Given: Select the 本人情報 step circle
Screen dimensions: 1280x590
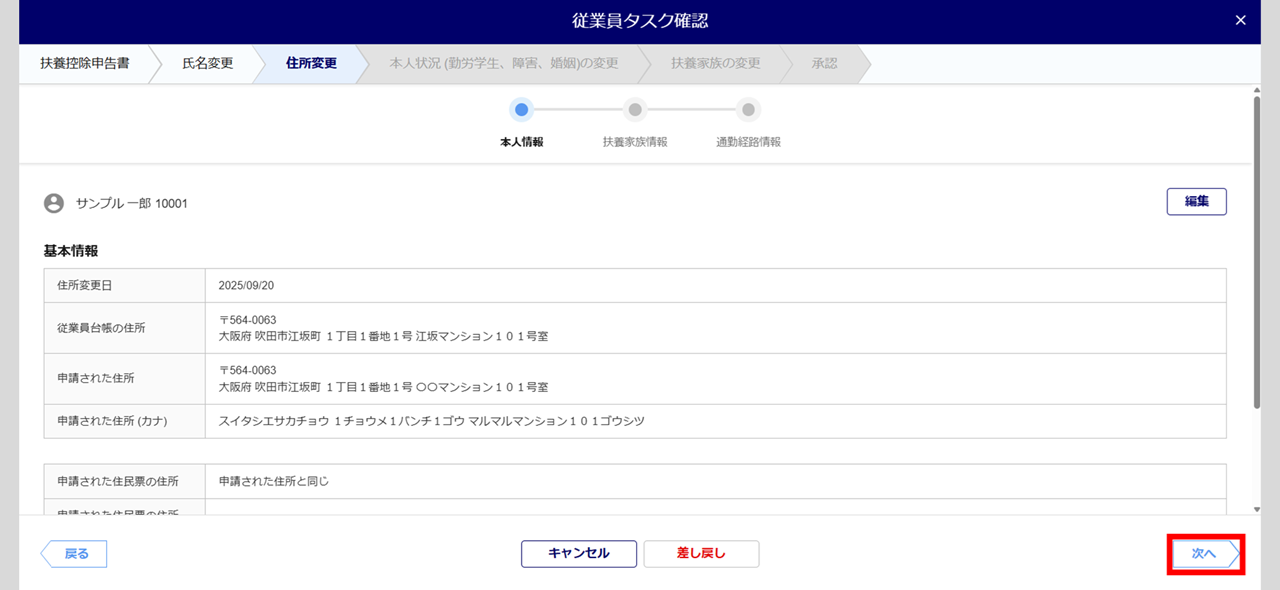Looking at the screenshot, I should click(521, 110).
